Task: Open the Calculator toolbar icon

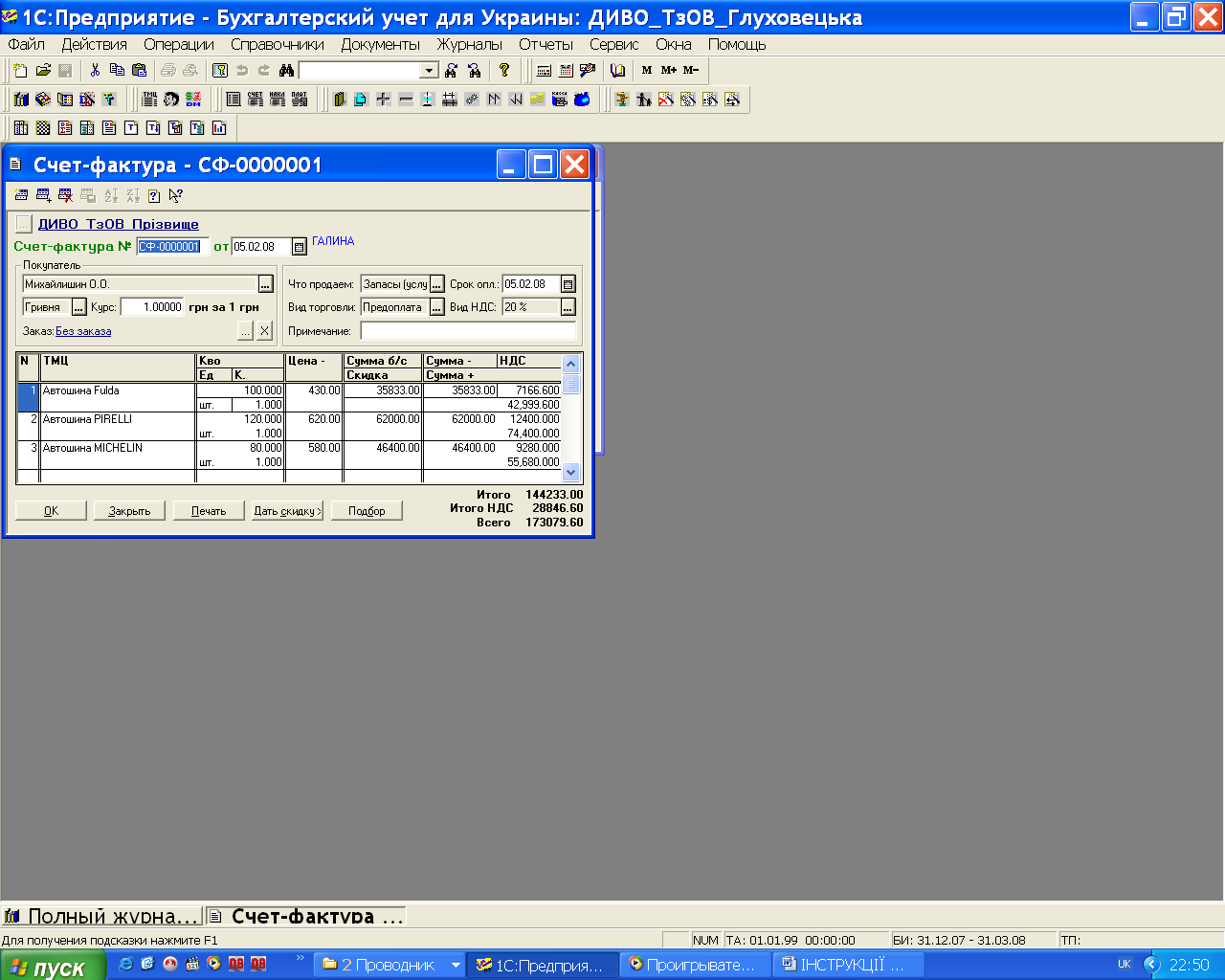Action: (544, 70)
